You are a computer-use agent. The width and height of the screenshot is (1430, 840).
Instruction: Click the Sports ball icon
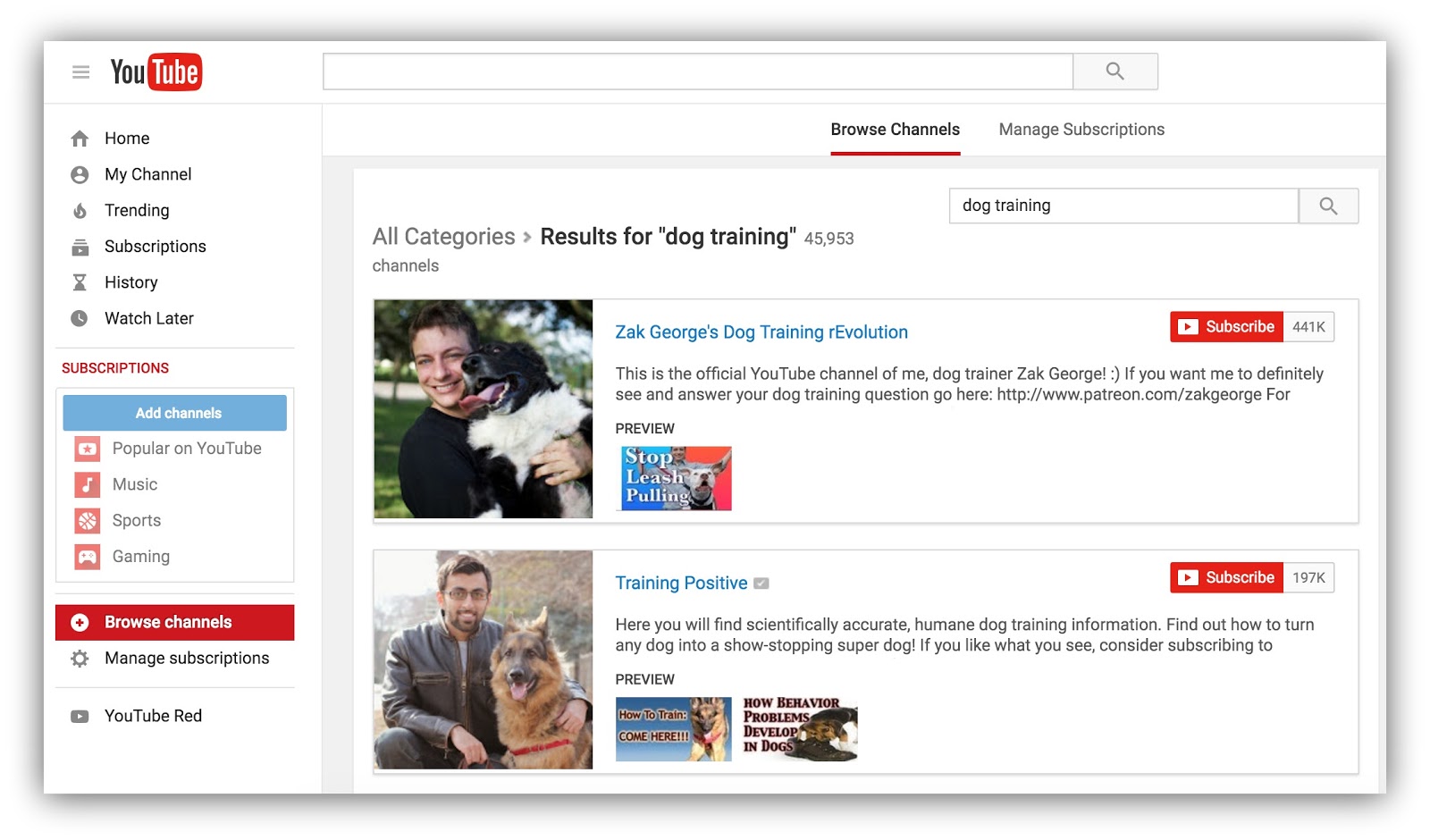point(88,520)
